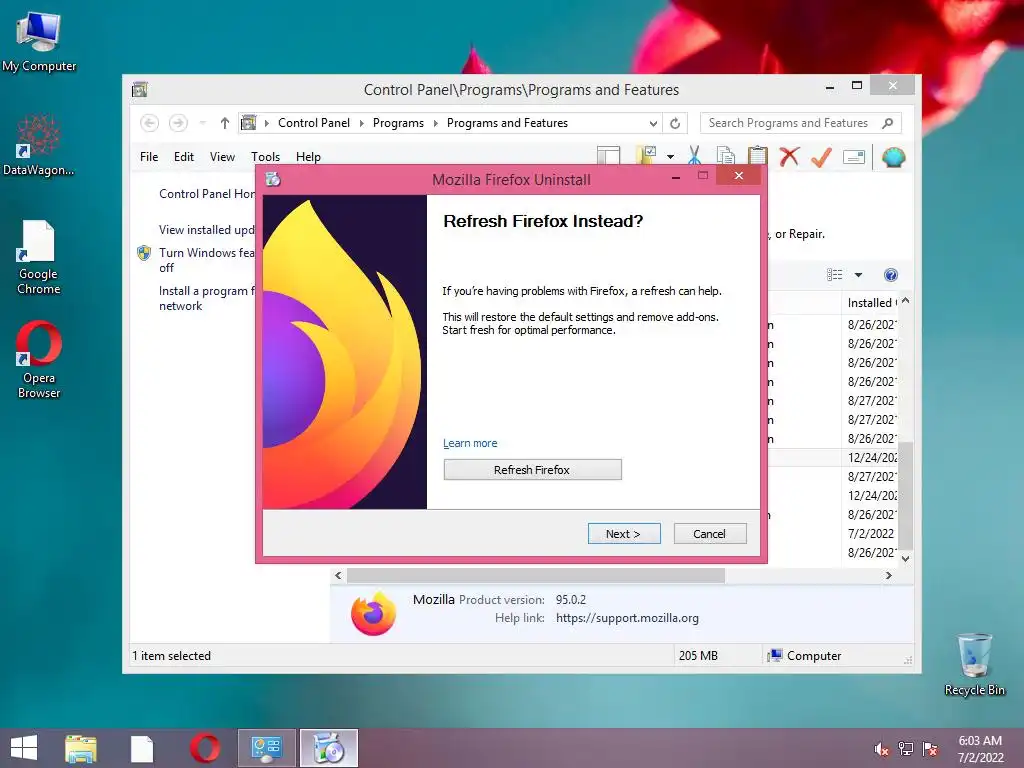The width and height of the screenshot is (1024, 768).
Task: Open the File menu
Action: tap(149, 157)
